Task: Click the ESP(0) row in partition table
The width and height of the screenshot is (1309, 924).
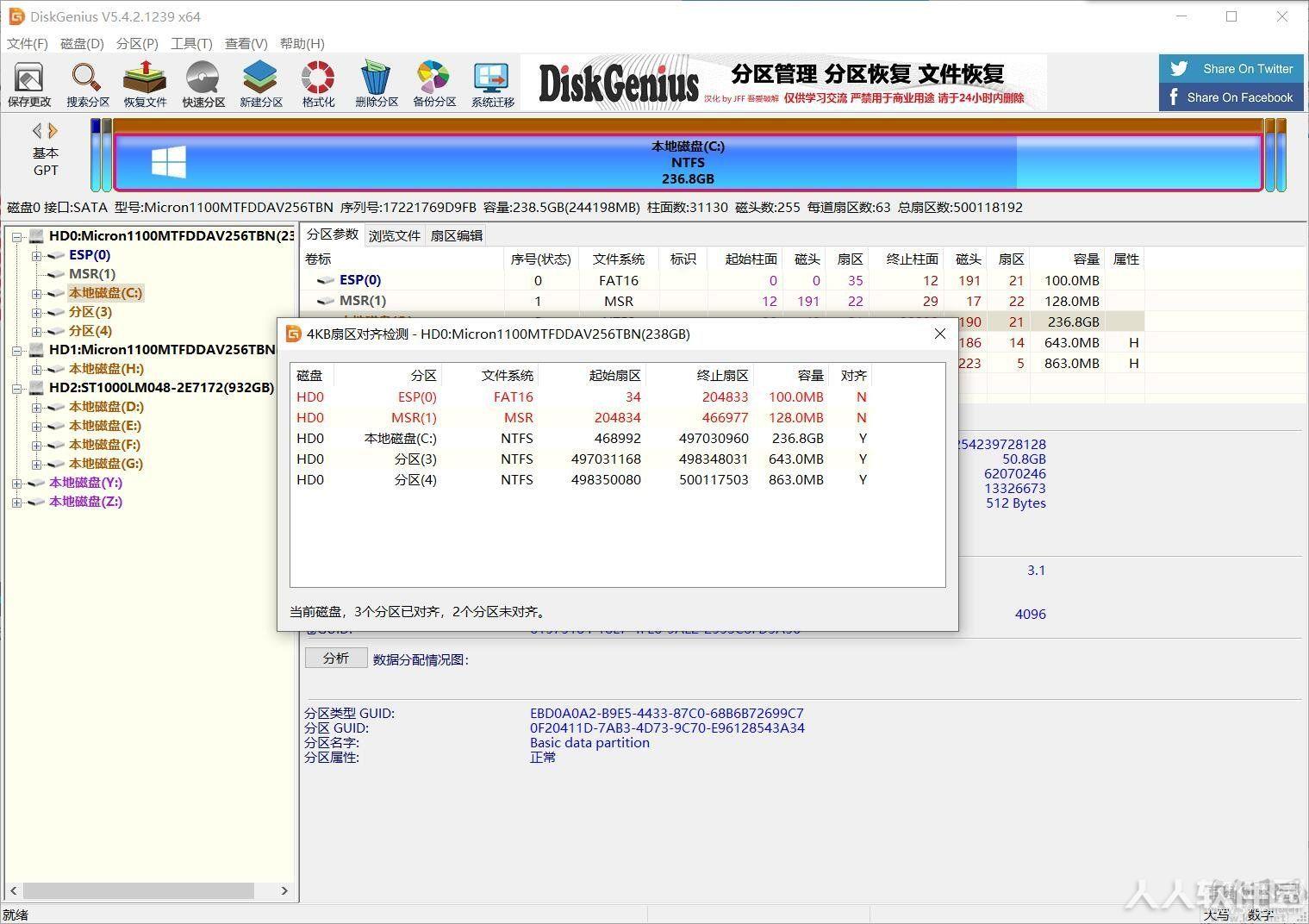Action: point(722,280)
